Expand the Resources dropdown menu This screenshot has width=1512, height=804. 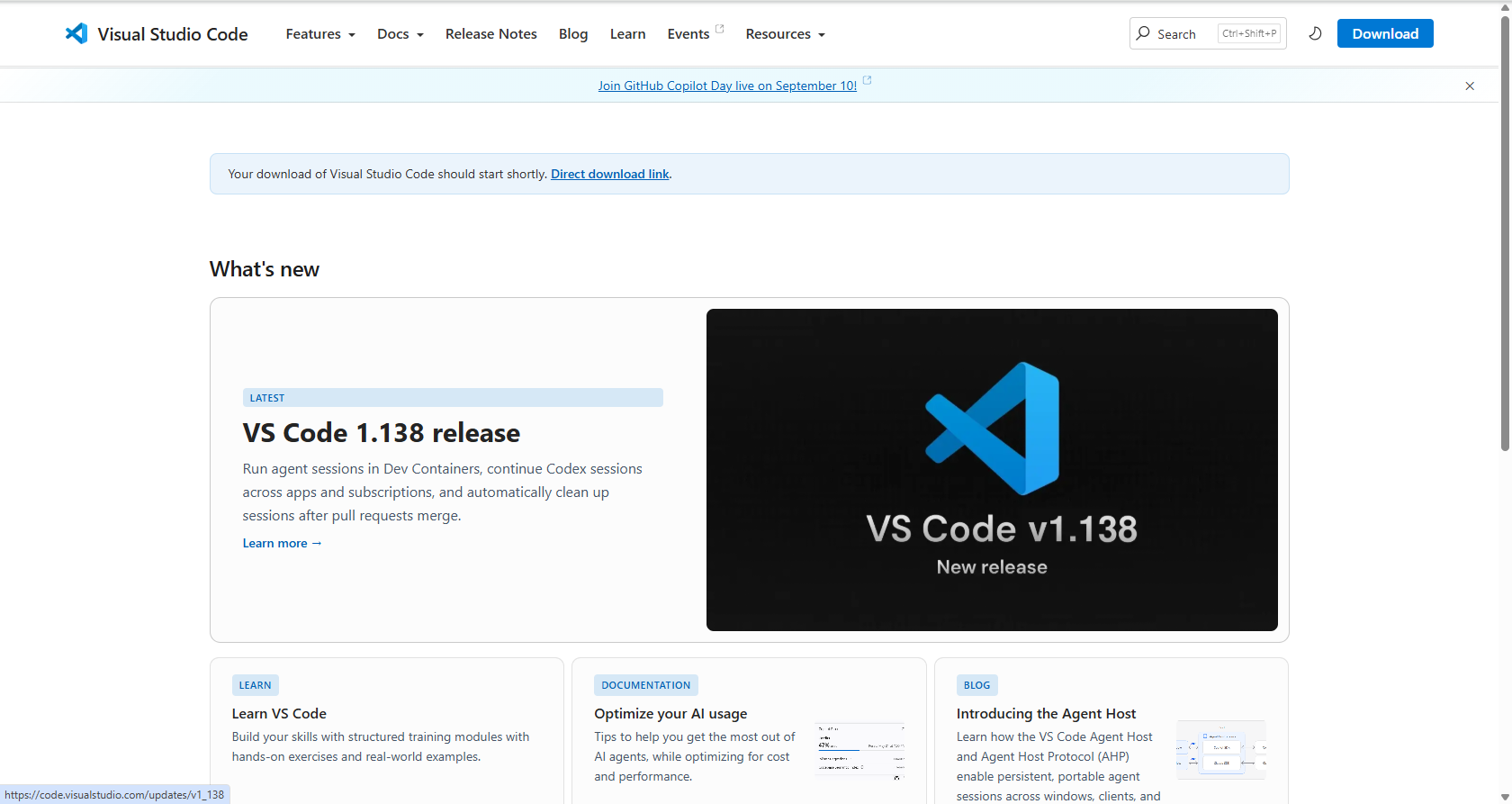coord(785,33)
